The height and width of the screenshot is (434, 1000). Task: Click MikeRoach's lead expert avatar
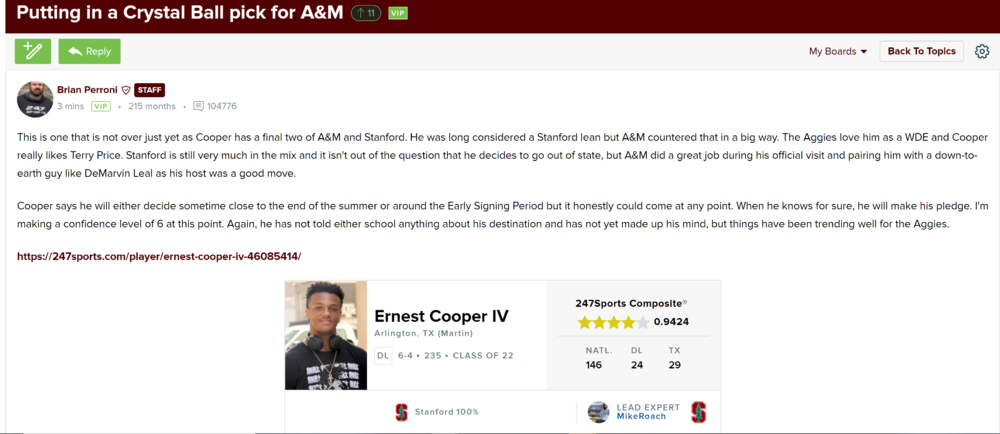(x=598, y=412)
